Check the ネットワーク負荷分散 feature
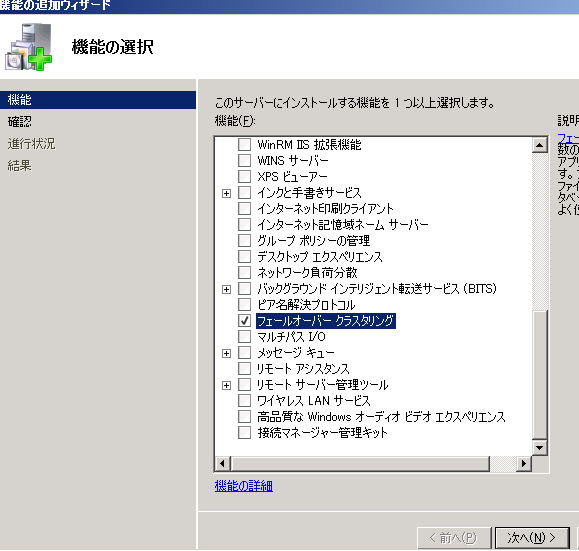 pos(244,273)
